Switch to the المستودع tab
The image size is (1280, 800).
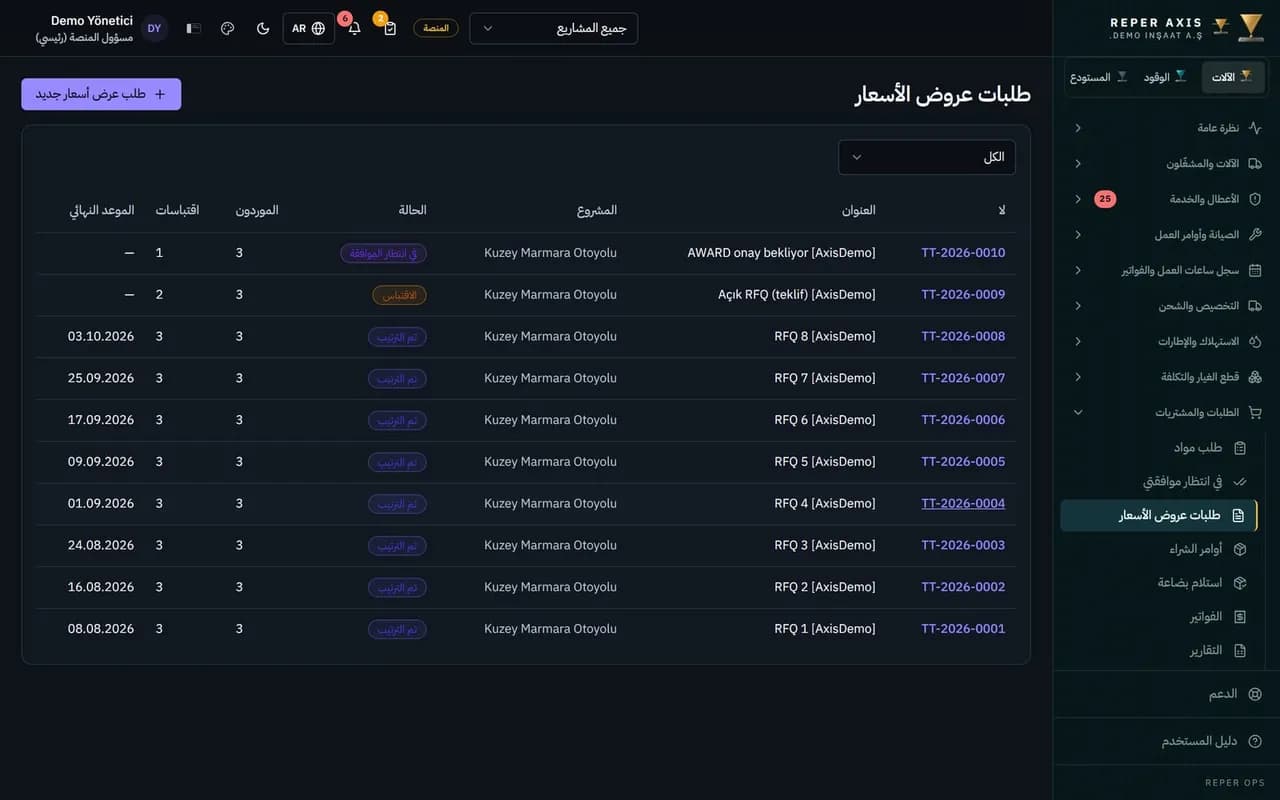coord(1099,77)
